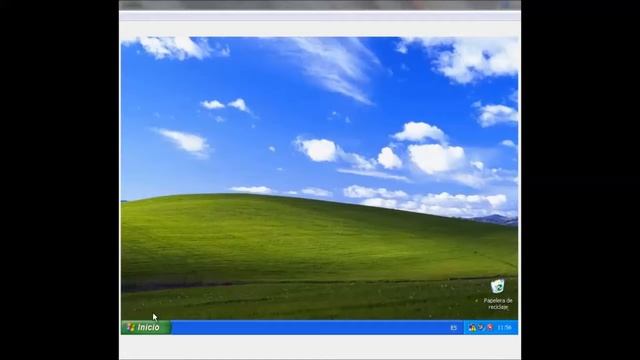Screen dimensions: 640x360
Task: Open the Papelera de reciclaje icon
Action: 498,294
